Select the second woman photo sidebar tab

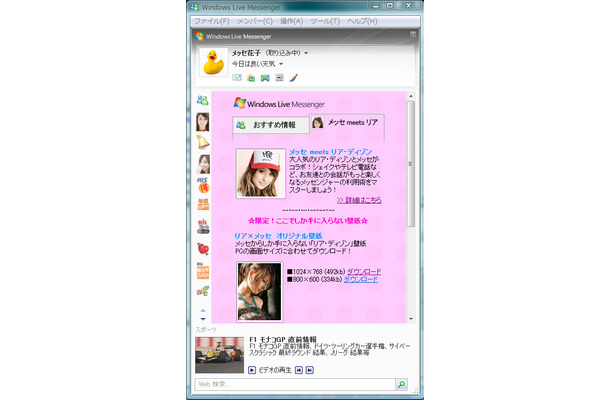click(x=203, y=164)
